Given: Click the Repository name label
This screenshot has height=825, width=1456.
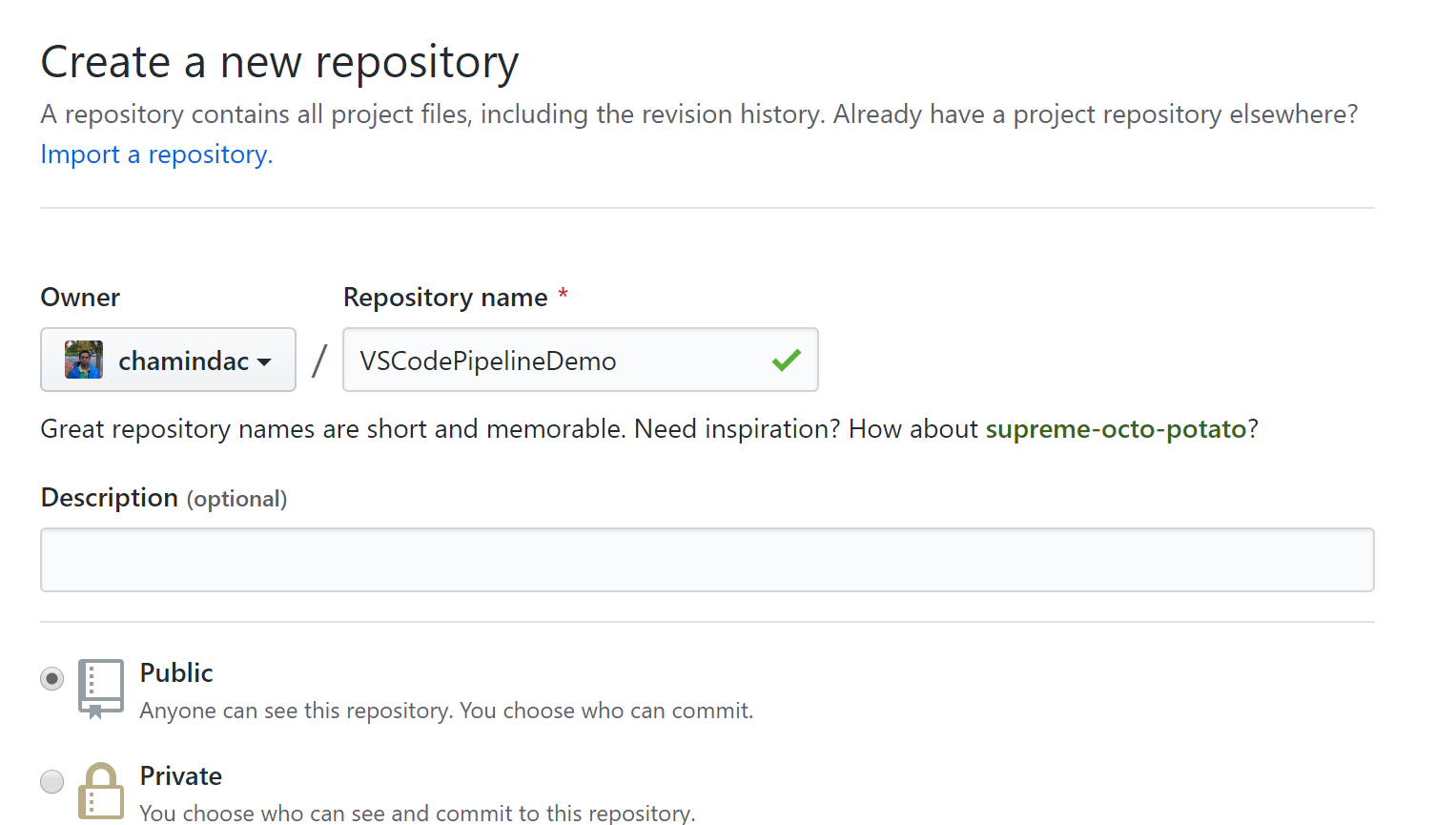Looking at the screenshot, I should (x=445, y=298).
